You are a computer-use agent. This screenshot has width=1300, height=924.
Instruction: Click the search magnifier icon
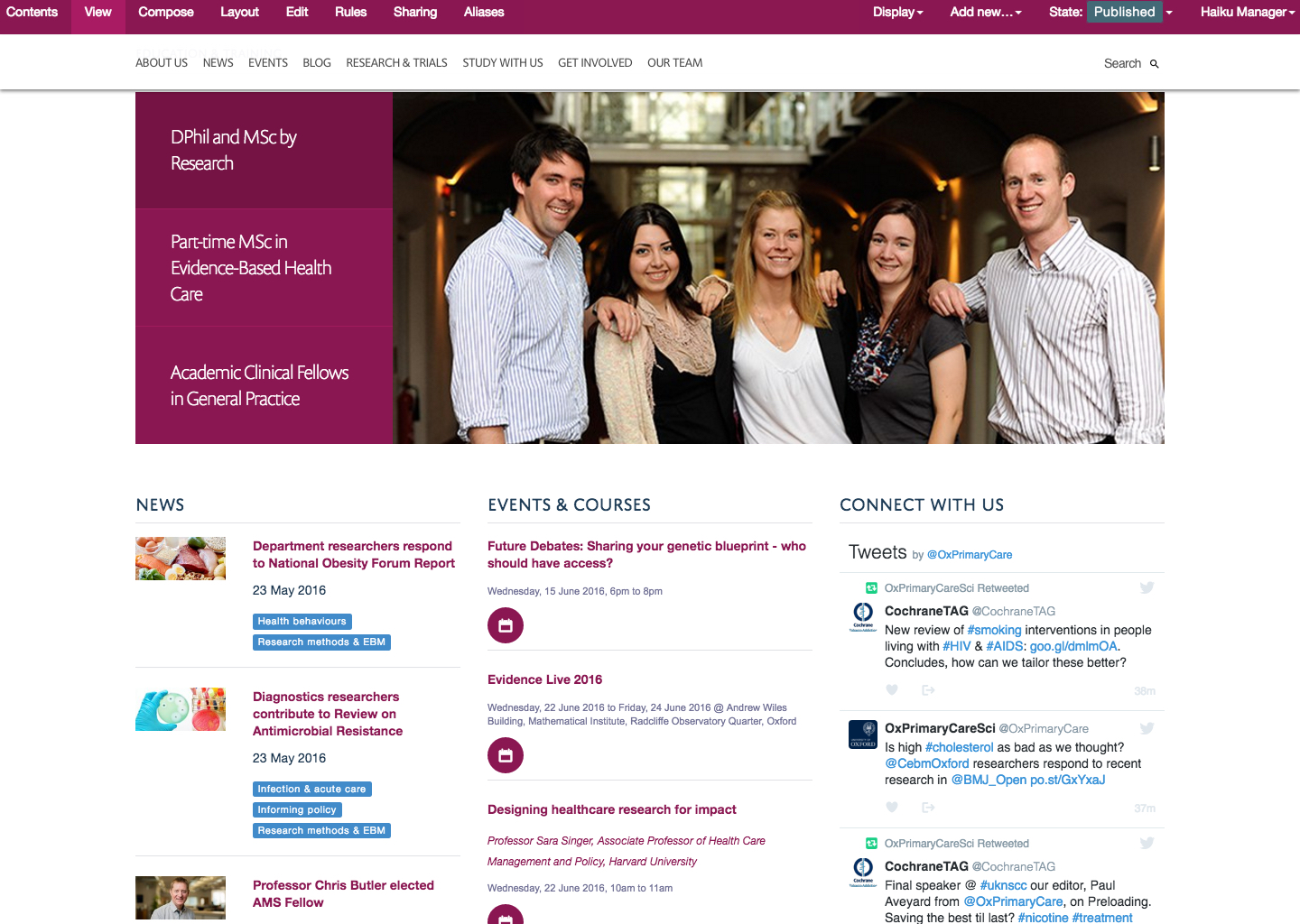point(1154,64)
